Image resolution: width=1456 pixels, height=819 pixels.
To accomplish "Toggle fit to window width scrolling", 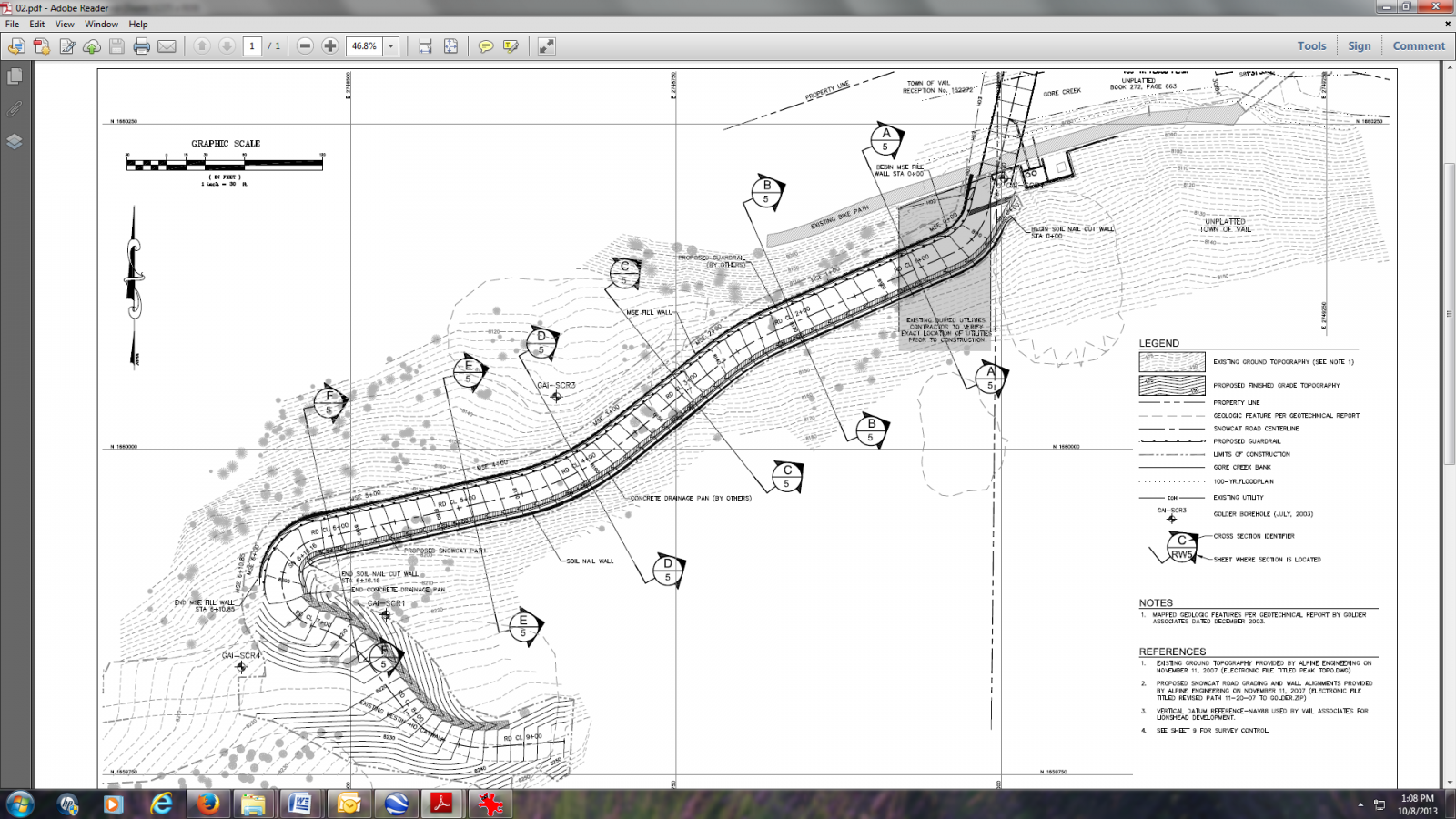I will click(425, 46).
